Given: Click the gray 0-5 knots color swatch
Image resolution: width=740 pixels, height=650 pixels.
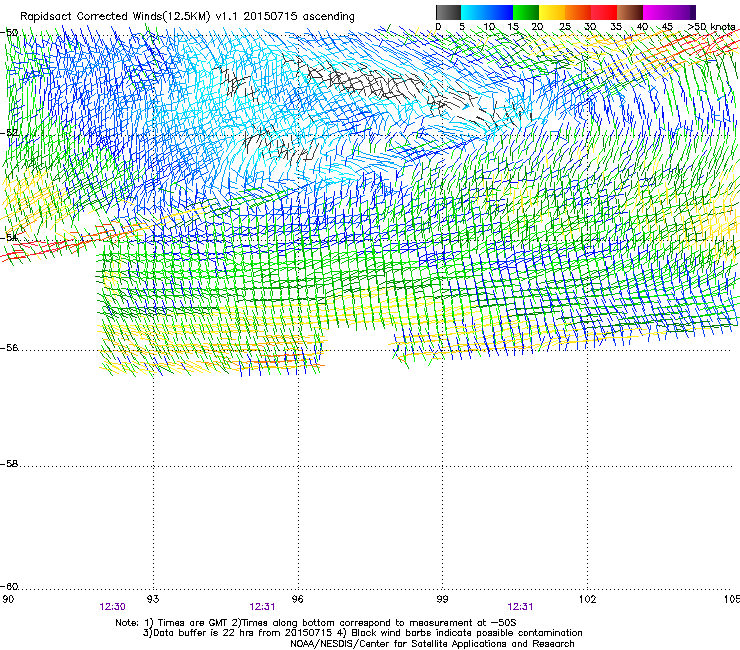Looking at the screenshot, I should [x=449, y=12].
